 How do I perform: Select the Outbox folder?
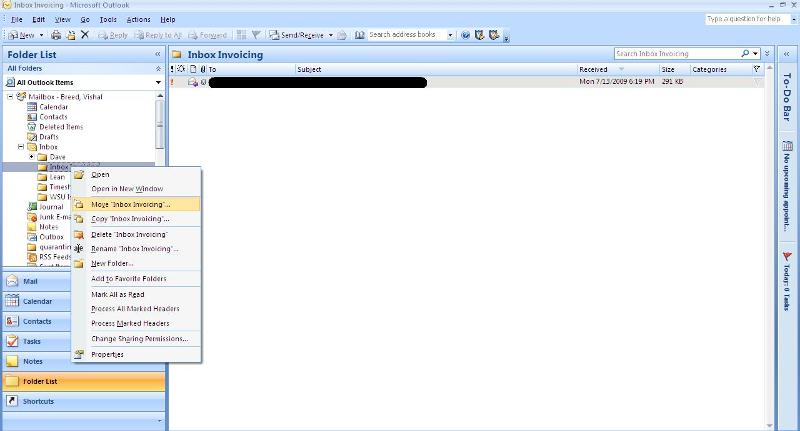click(52, 237)
